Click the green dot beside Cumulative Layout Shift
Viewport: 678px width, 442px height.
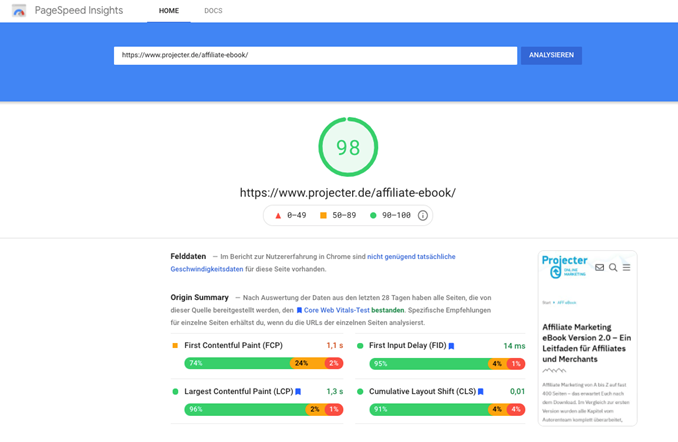click(x=360, y=391)
